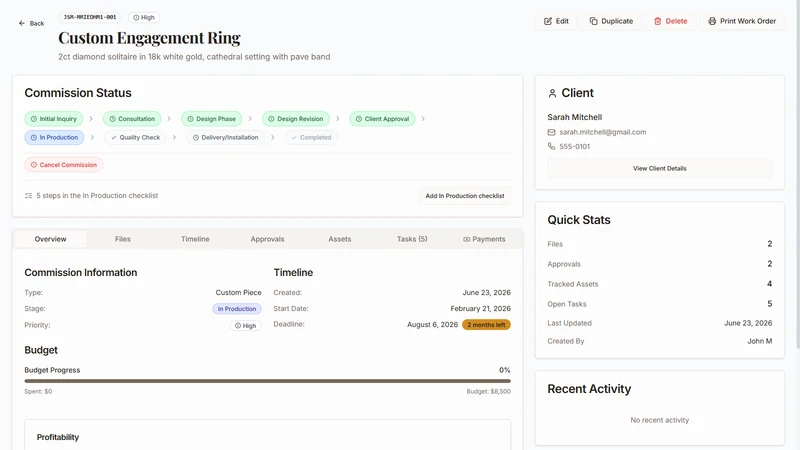
Task: Open the Approvals tab
Action: tap(267, 239)
